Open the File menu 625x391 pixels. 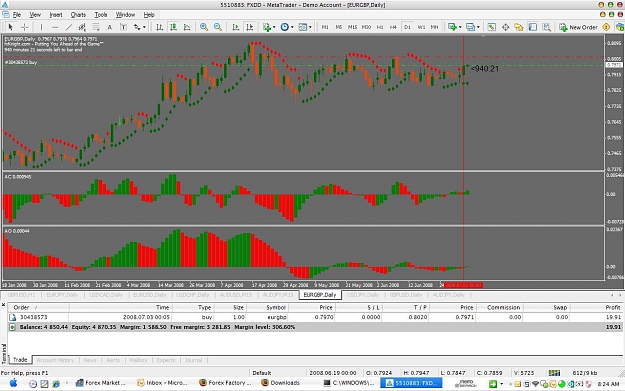tap(17, 15)
